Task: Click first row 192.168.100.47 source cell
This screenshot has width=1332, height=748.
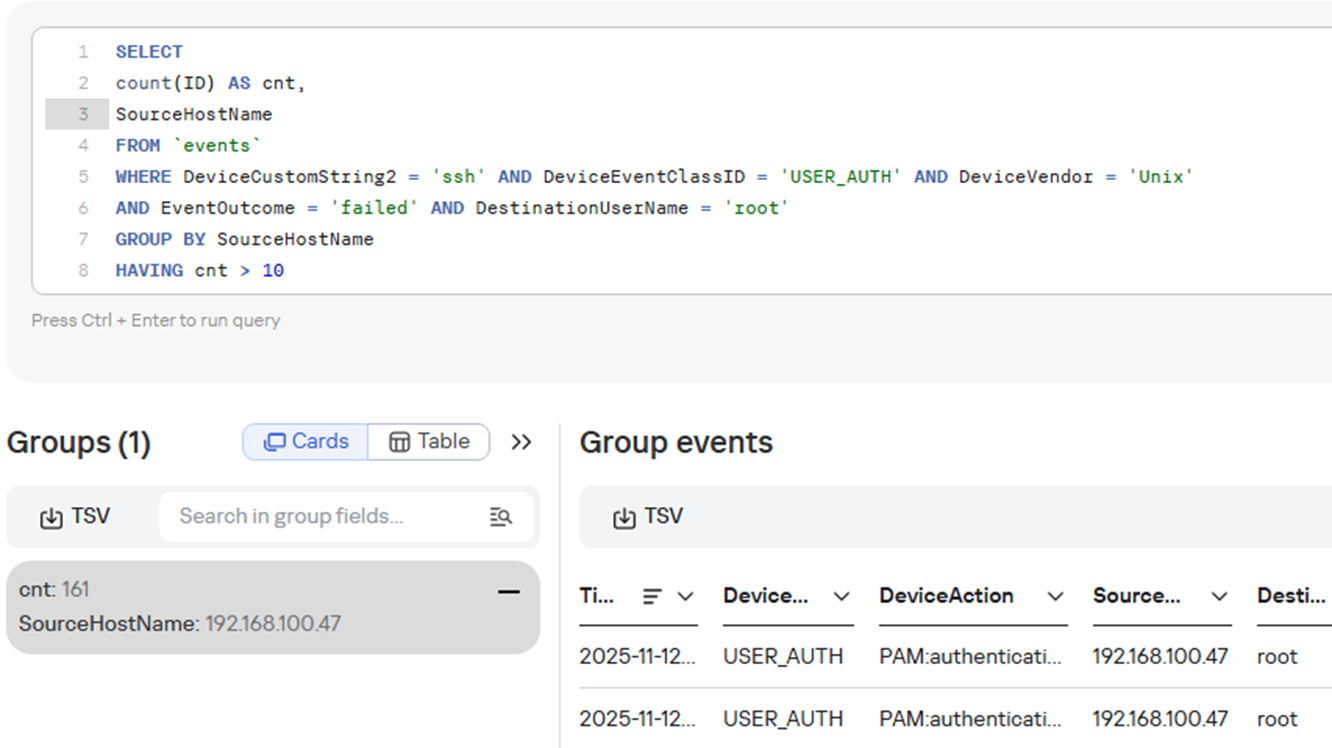Action: tap(1160, 657)
